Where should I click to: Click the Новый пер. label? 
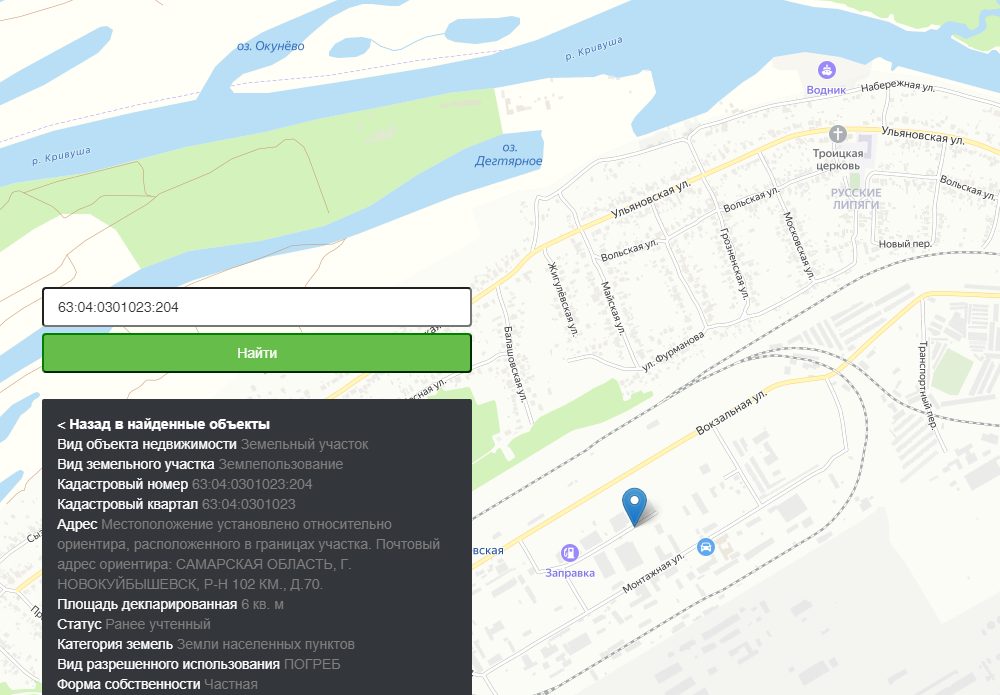pos(905,244)
